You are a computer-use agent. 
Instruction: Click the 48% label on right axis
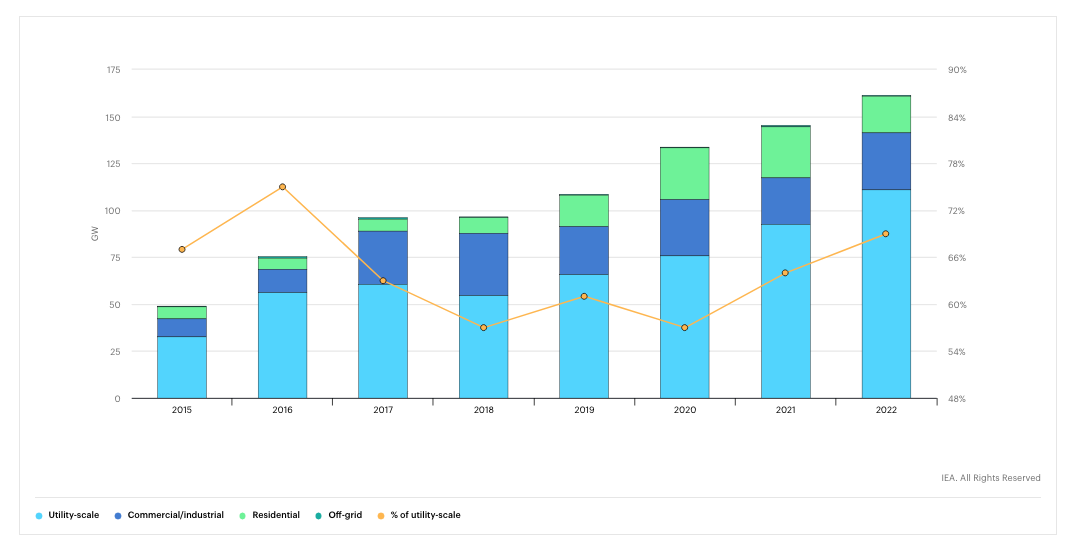click(957, 398)
